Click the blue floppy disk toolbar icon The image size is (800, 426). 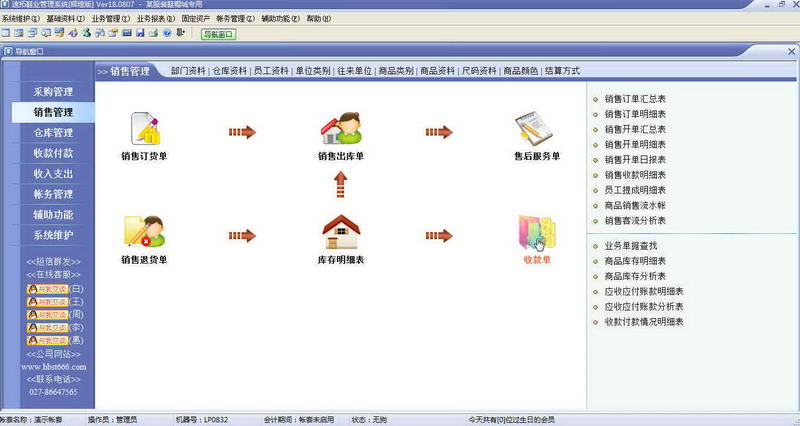point(140,33)
